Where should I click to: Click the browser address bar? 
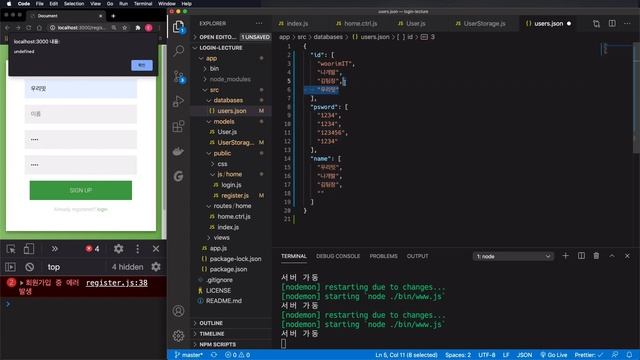point(82,28)
